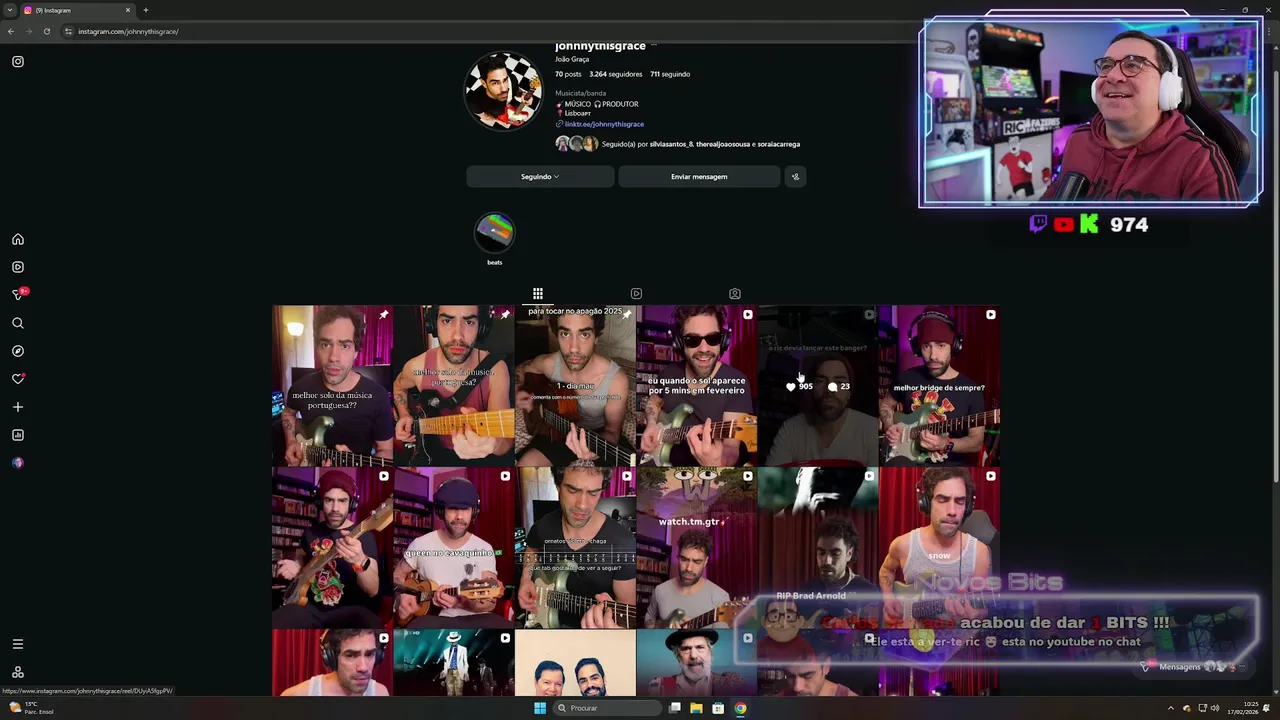Go to Instagram Home from the sidebar
1280x720 pixels.
point(18,239)
